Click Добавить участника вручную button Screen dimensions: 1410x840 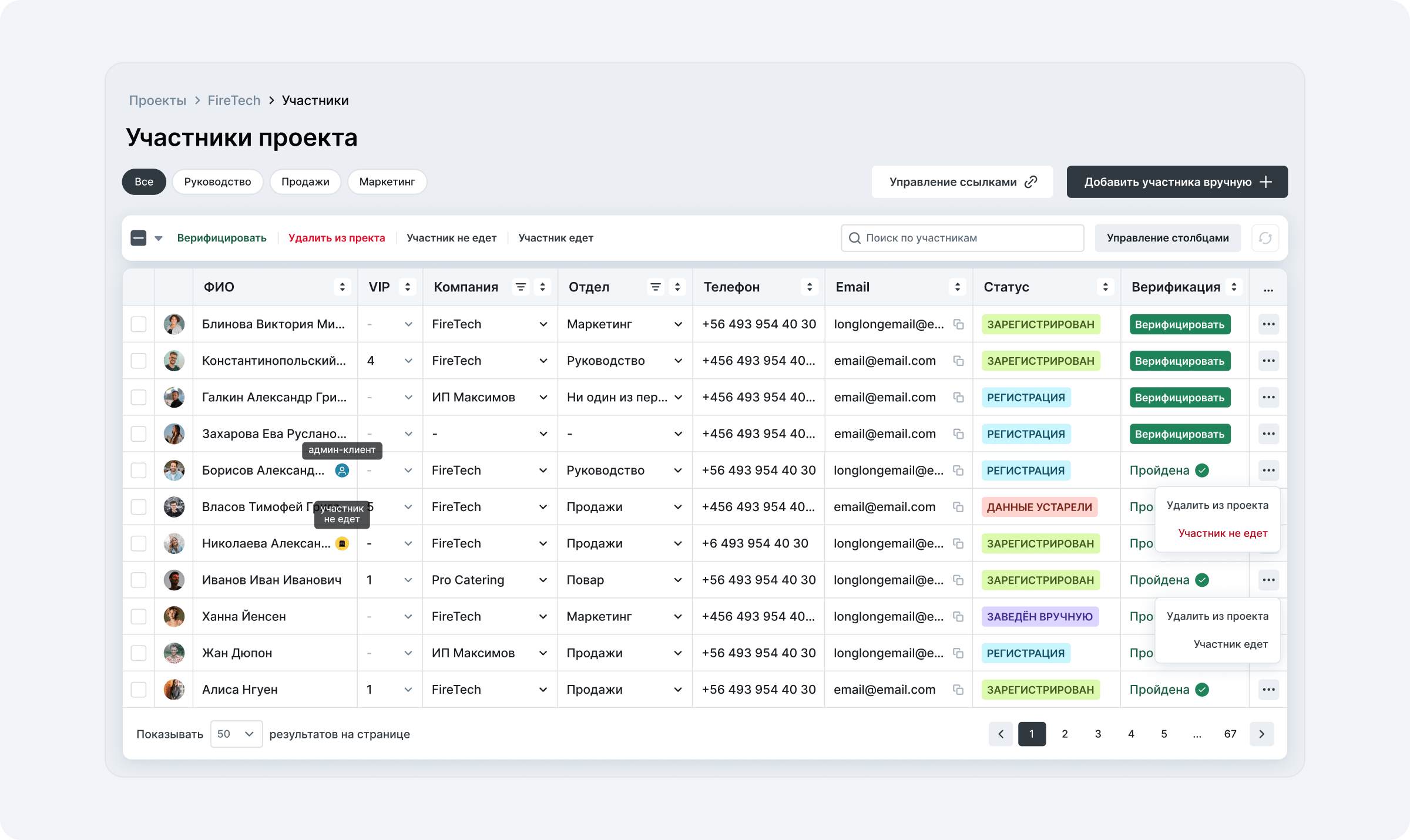point(1177,182)
